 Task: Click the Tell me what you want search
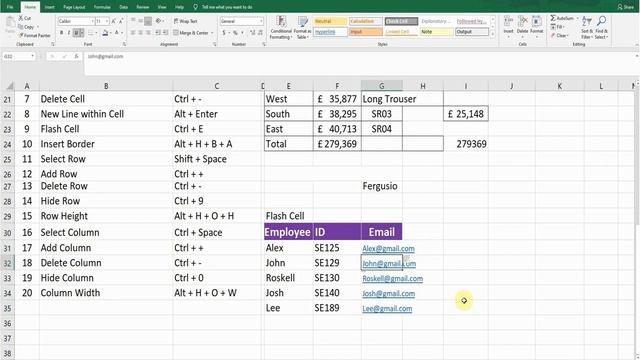[x=223, y=7]
